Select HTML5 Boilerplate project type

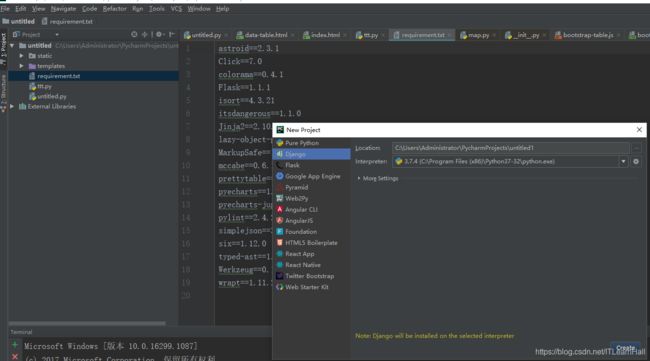point(311,243)
